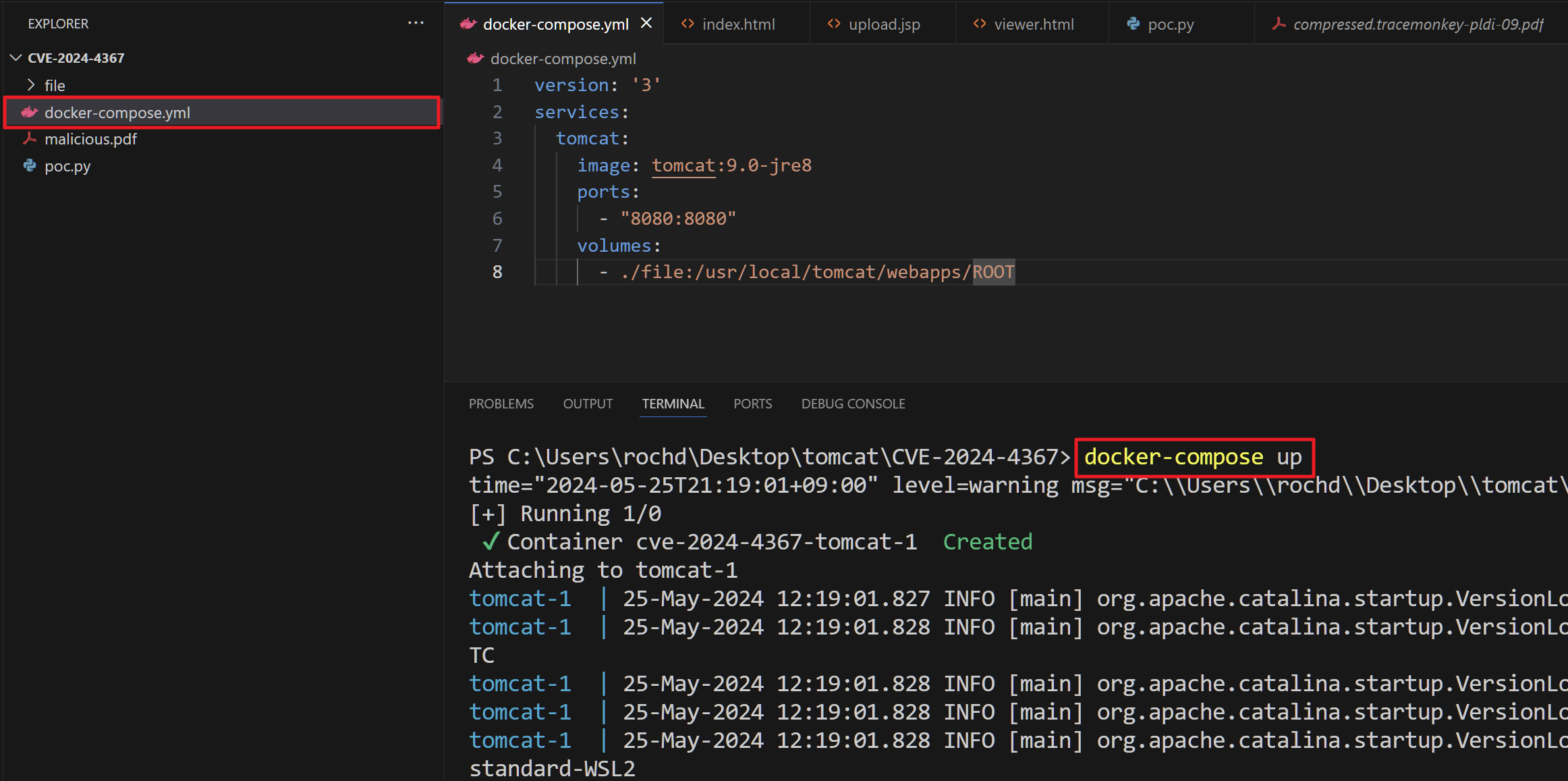1568x781 pixels.
Task: Click the tomcat:9.0-jre8 image value
Action: pyautogui.click(x=731, y=165)
